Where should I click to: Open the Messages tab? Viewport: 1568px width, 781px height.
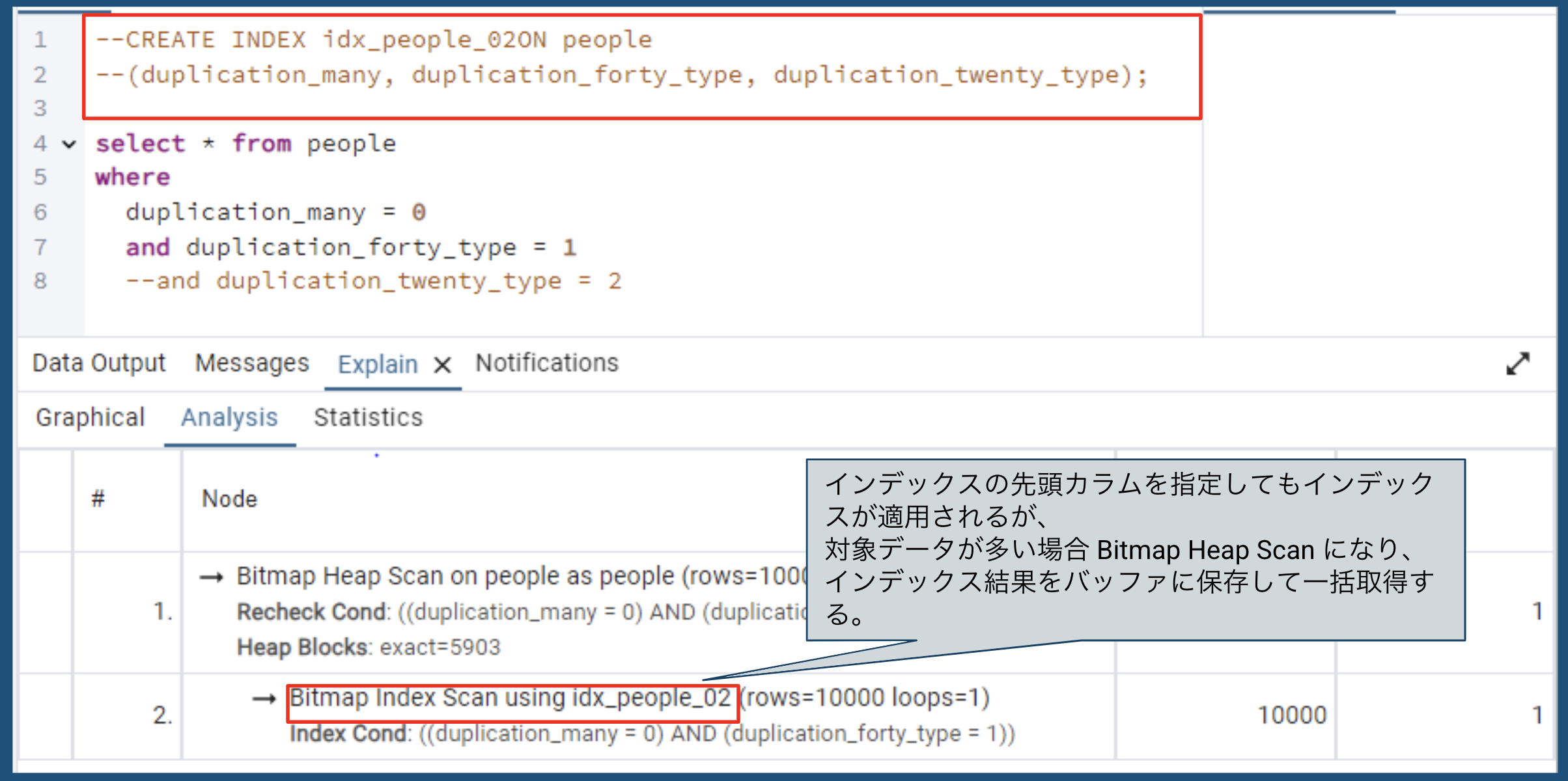point(253,363)
